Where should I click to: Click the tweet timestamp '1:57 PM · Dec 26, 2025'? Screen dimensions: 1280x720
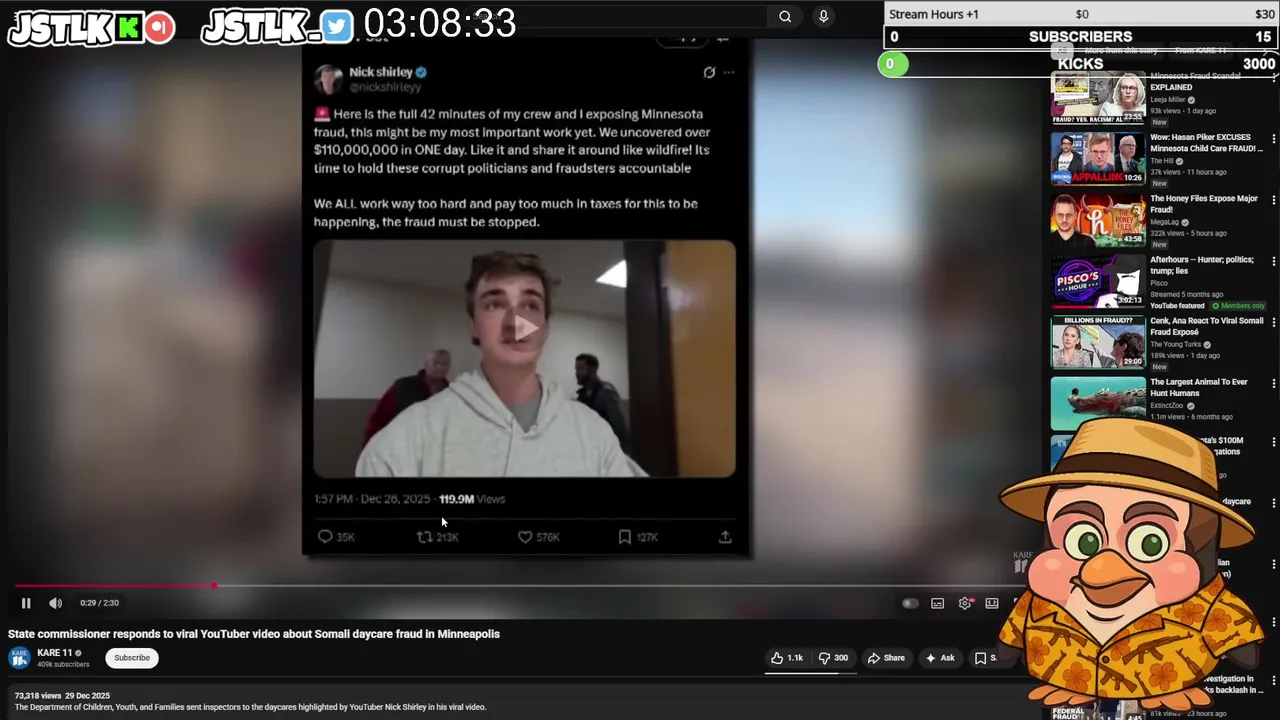[372, 499]
